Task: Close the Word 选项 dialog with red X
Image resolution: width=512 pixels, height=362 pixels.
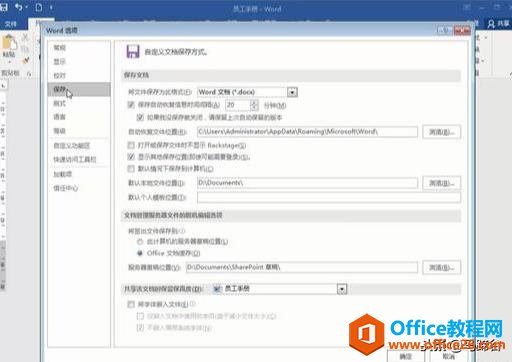Action: tap(462, 31)
